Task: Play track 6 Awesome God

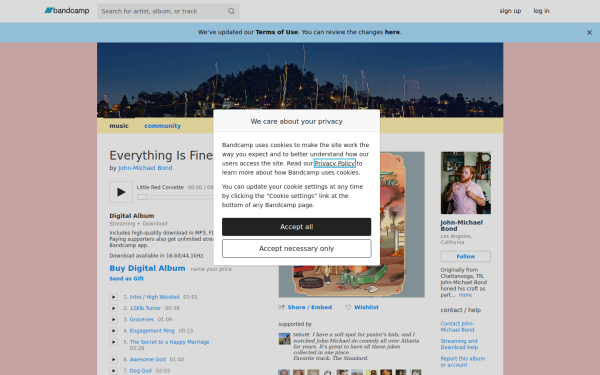Action: [113, 359]
